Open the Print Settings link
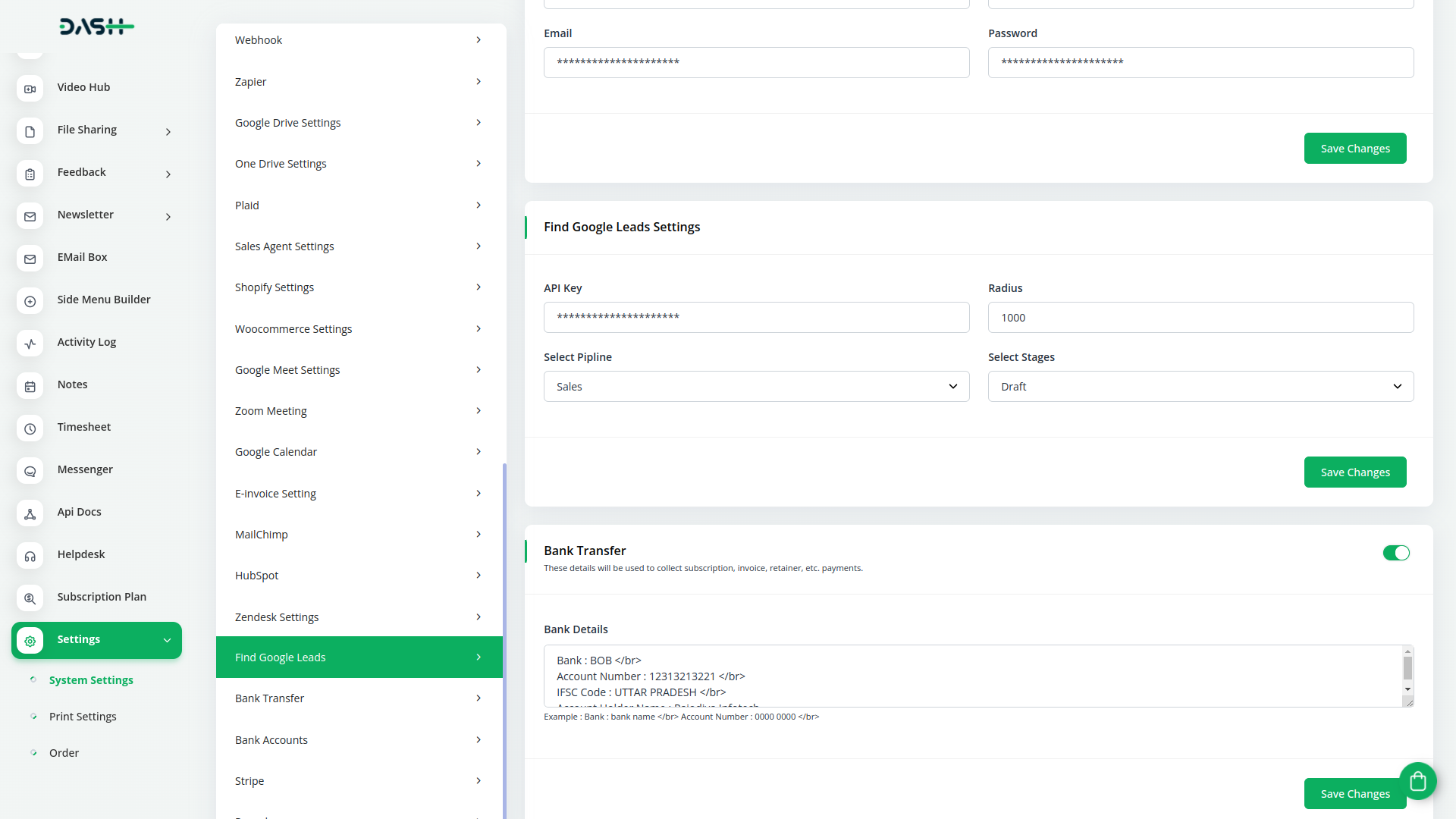The image size is (1456, 819). pyautogui.click(x=83, y=717)
